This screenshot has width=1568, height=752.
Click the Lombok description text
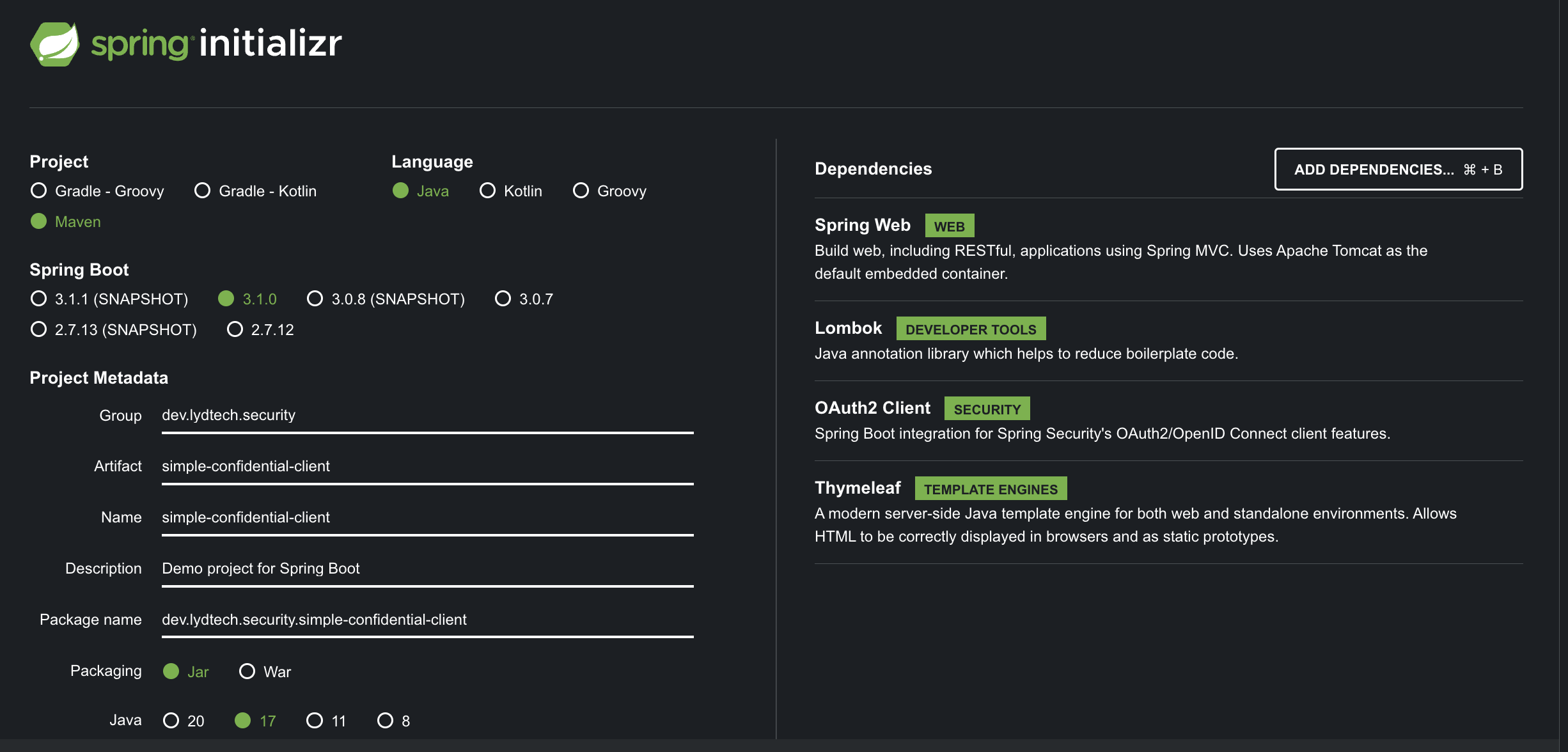point(1026,354)
